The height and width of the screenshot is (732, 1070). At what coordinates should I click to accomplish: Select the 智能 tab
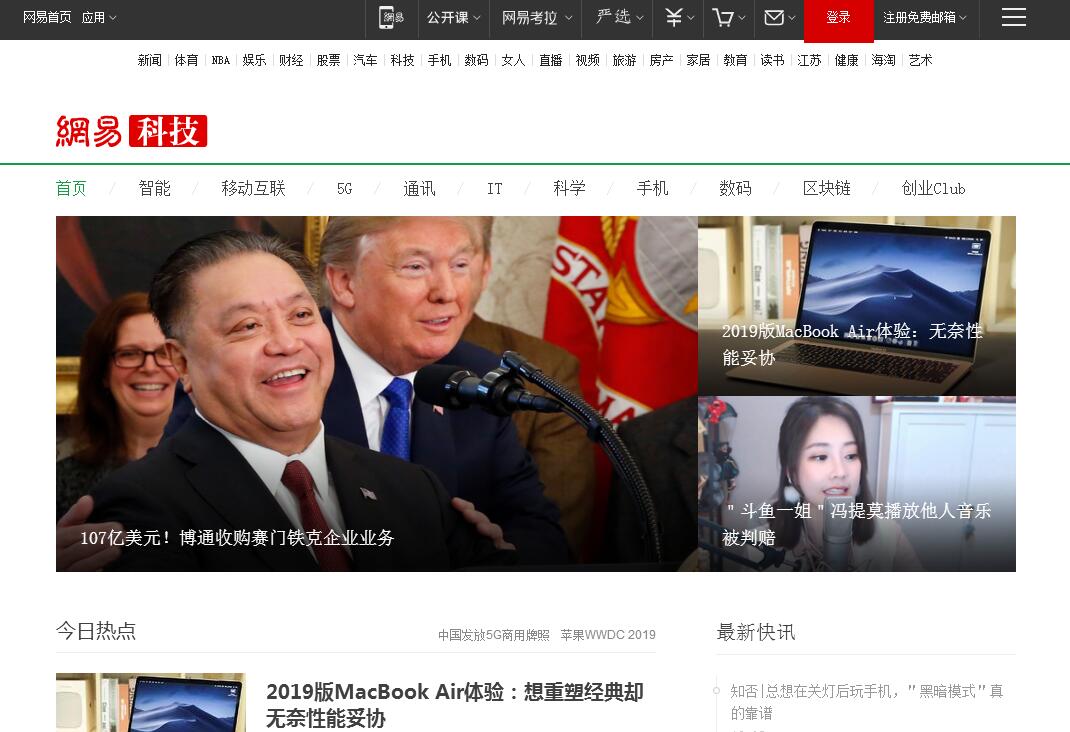(x=155, y=188)
